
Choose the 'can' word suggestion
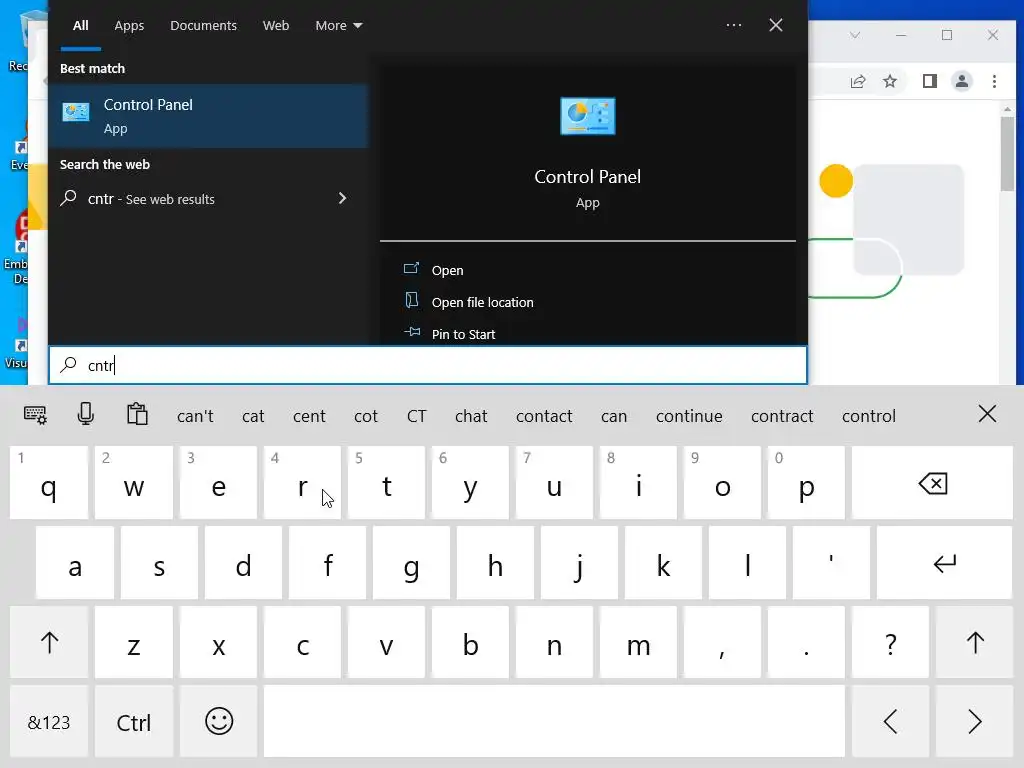[614, 416]
